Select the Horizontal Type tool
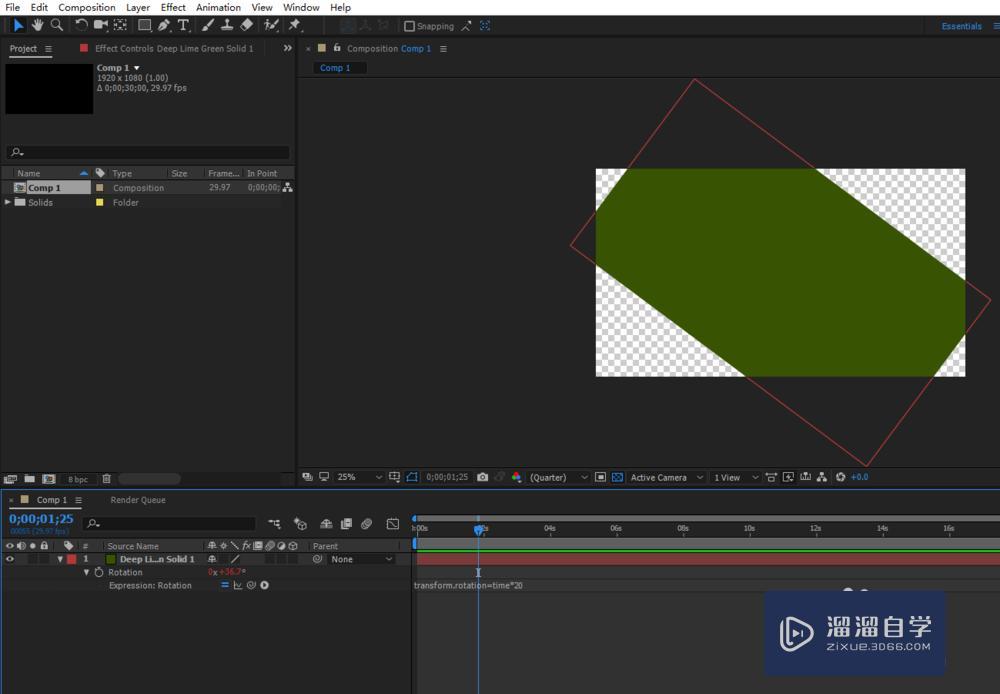The width and height of the screenshot is (1000, 694). click(x=183, y=26)
